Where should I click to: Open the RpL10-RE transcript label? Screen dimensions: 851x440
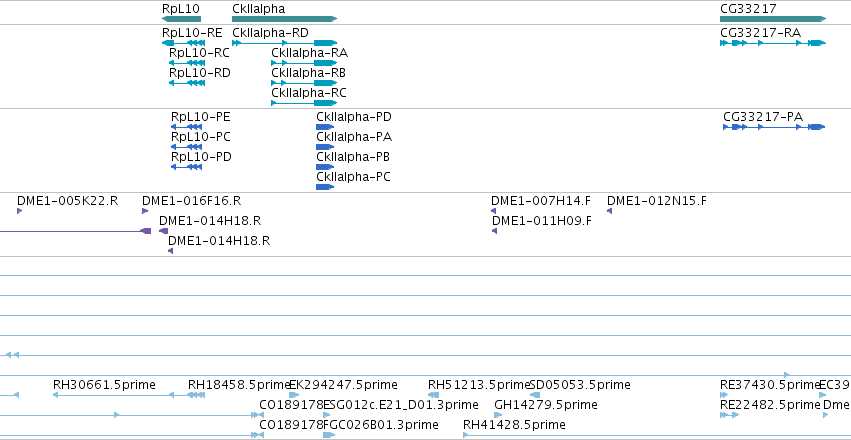click(x=192, y=33)
